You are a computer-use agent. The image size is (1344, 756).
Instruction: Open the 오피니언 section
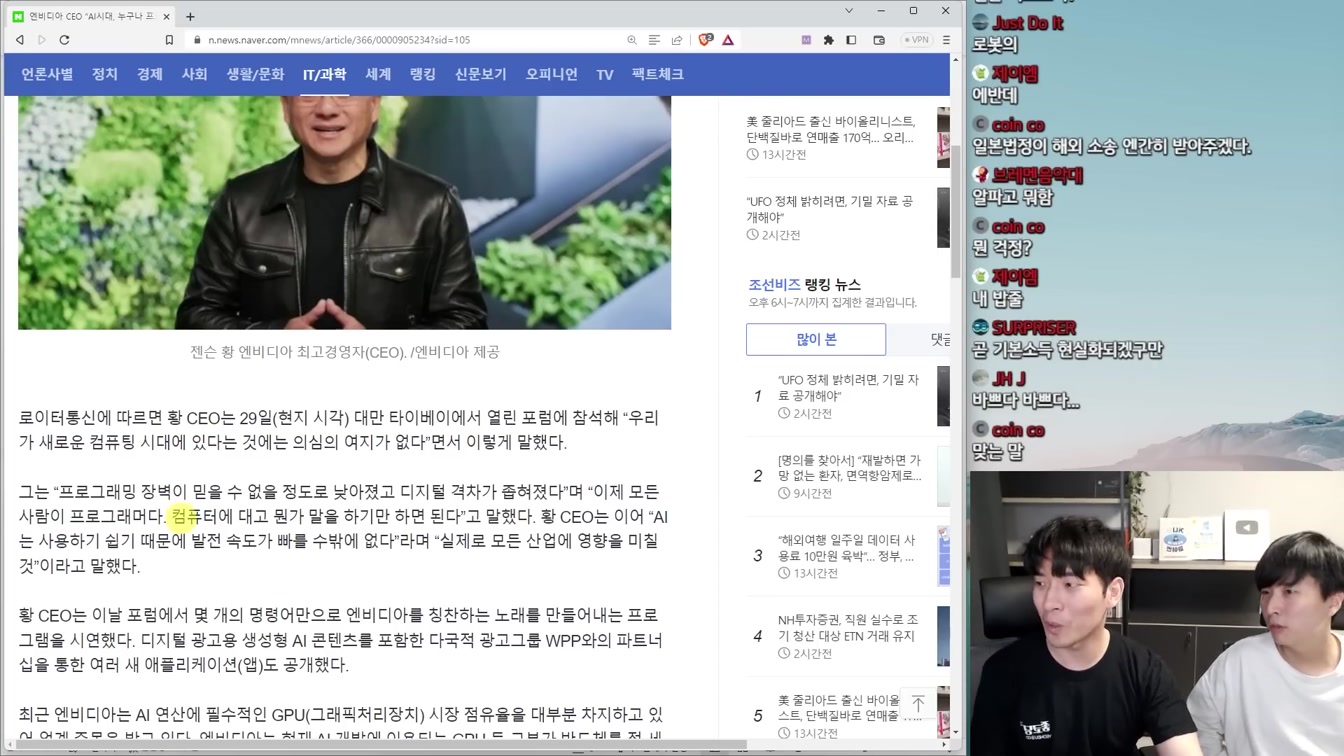click(x=552, y=75)
